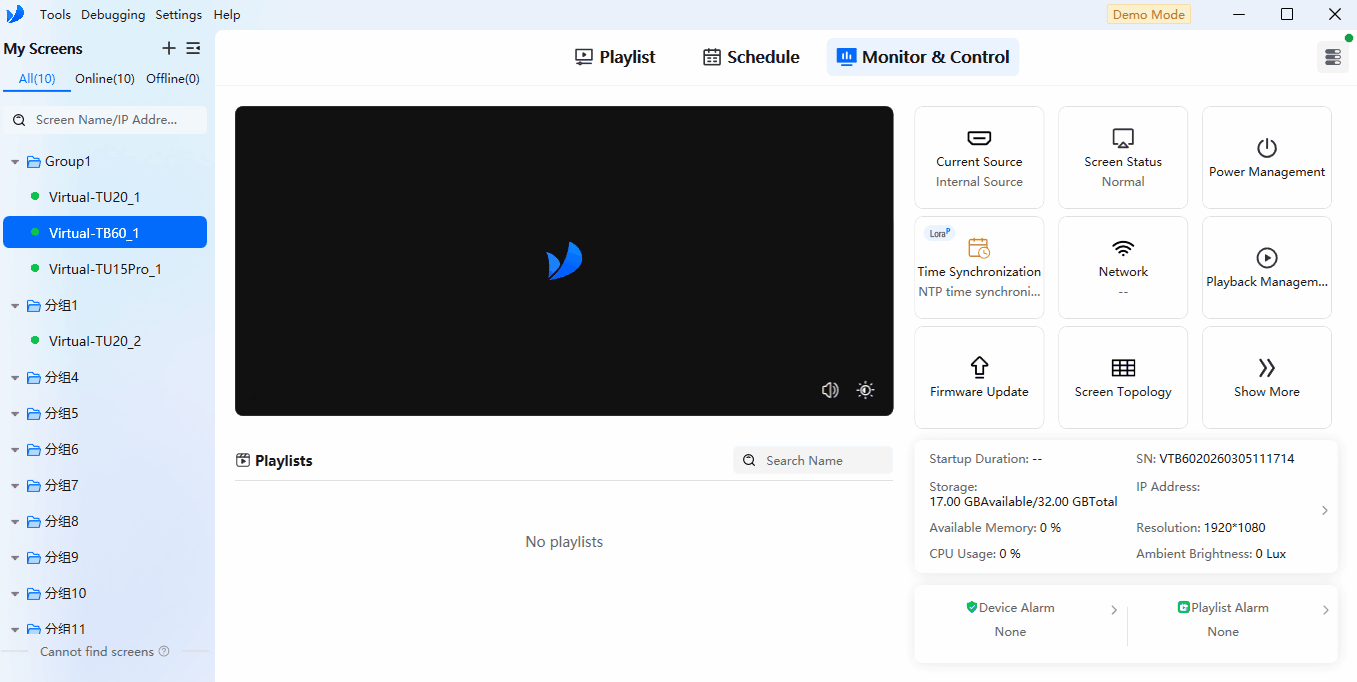Click help icon beside Cannot find screens
This screenshot has width=1357, height=682.
pyautogui.click(x=164, y=651)
